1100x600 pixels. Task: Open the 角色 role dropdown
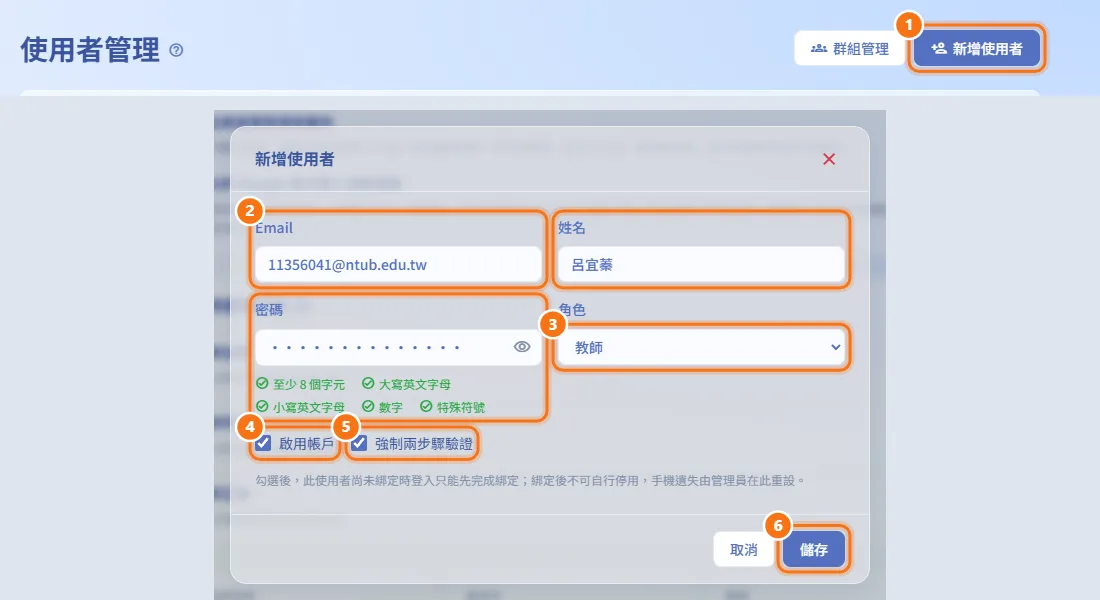[x=702, y=347]
